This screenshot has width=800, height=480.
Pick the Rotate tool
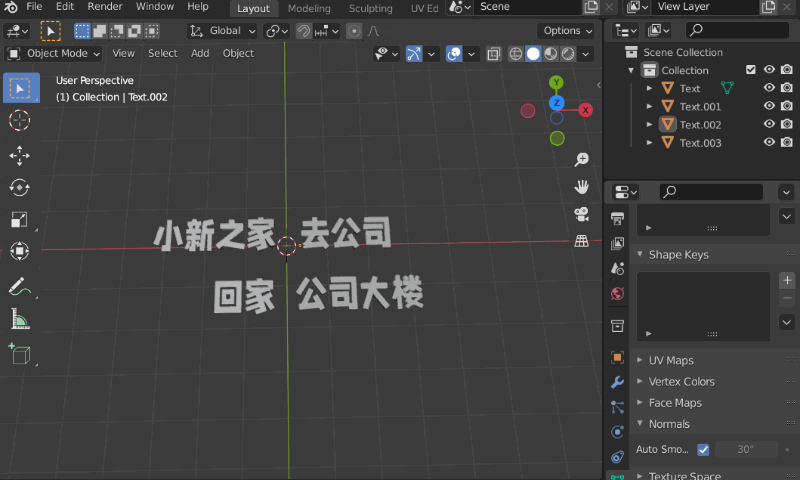point(19,188)
